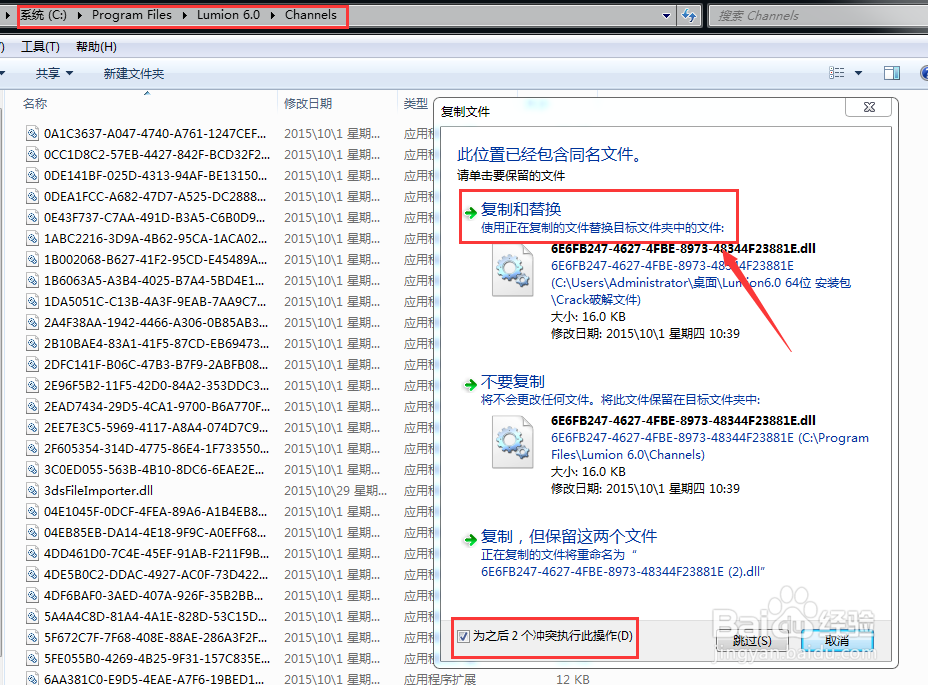Open the 共享 dropdown in toolbar
Viewport: 928px width, 685px height.
click(54, 73)
